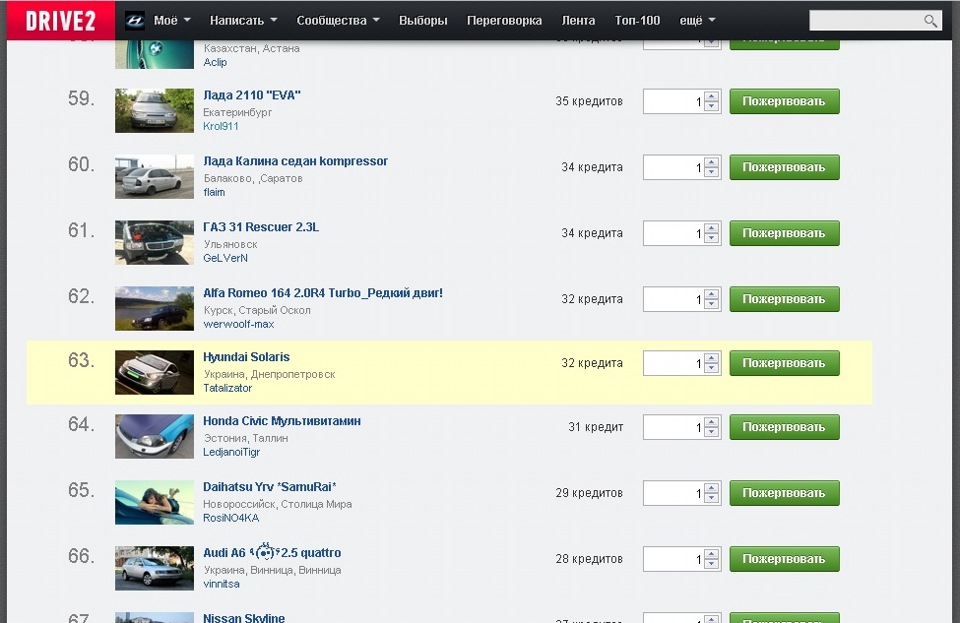
Task: Click Лада Калина седан thumbnail
Action: point(154,177)
